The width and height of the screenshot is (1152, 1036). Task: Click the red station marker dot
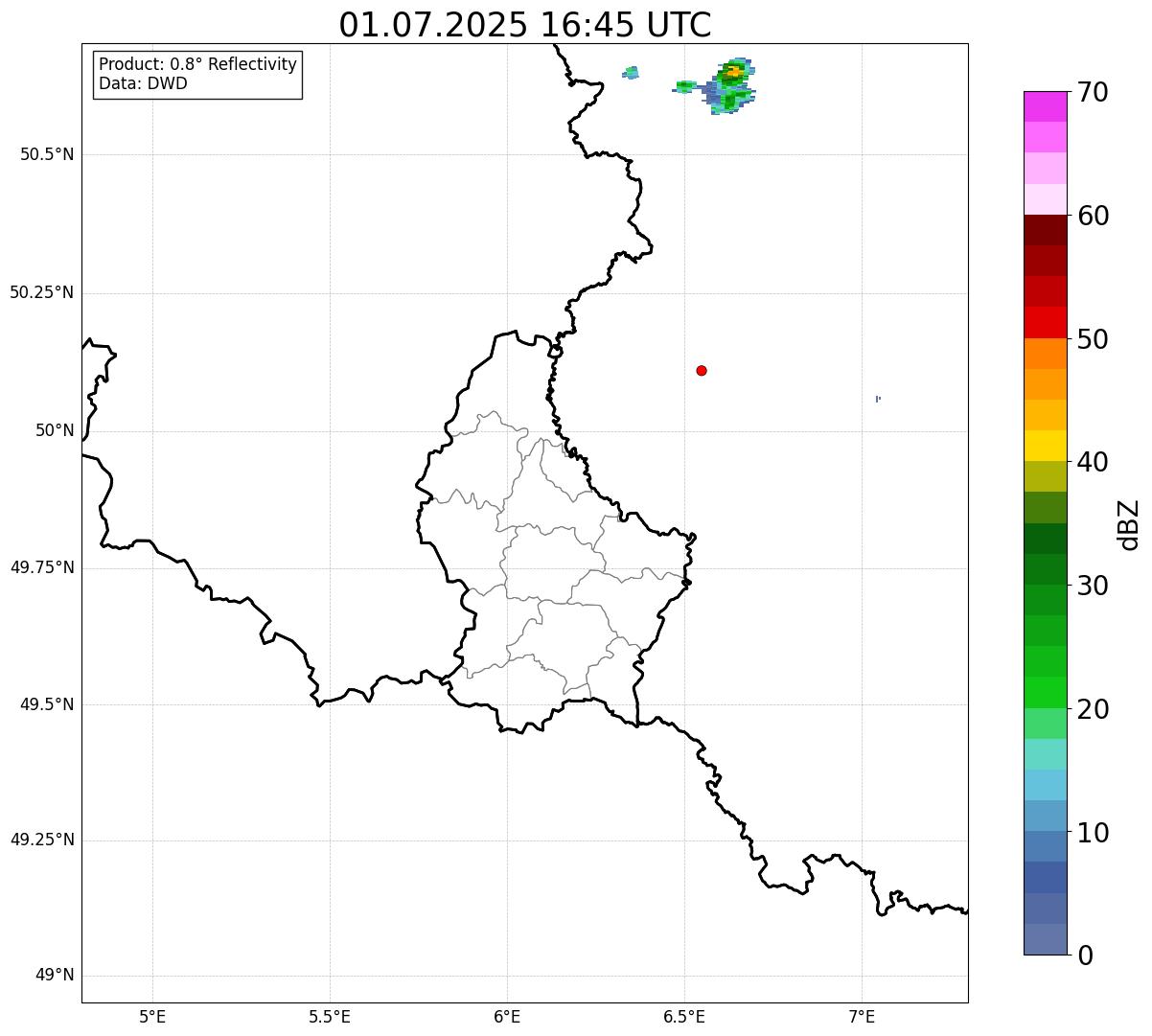(702, 370)
